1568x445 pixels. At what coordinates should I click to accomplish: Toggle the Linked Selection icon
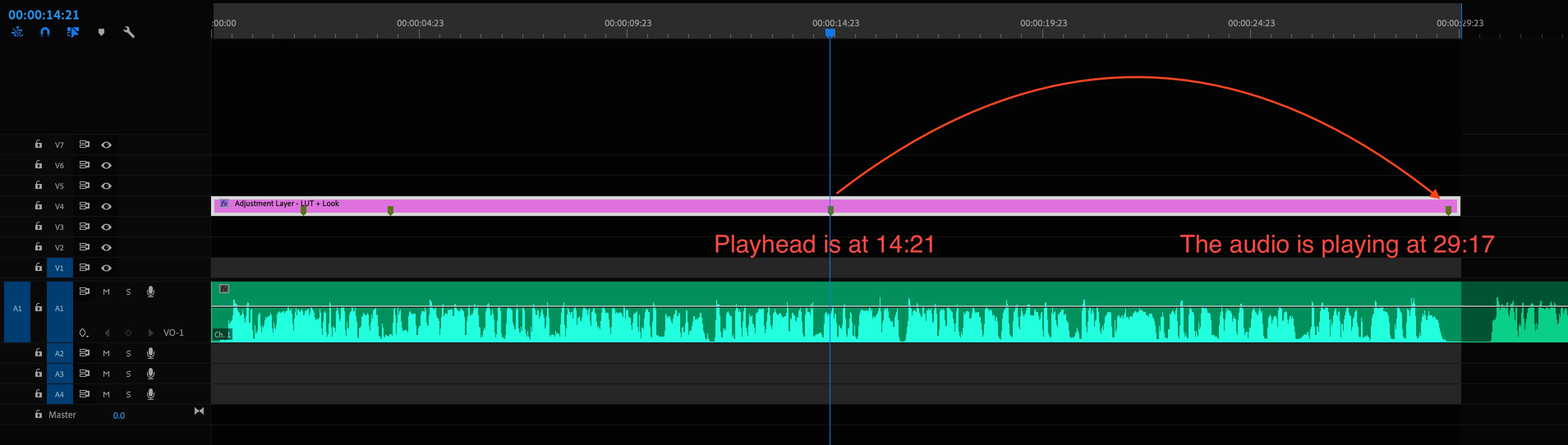[73, 32]
